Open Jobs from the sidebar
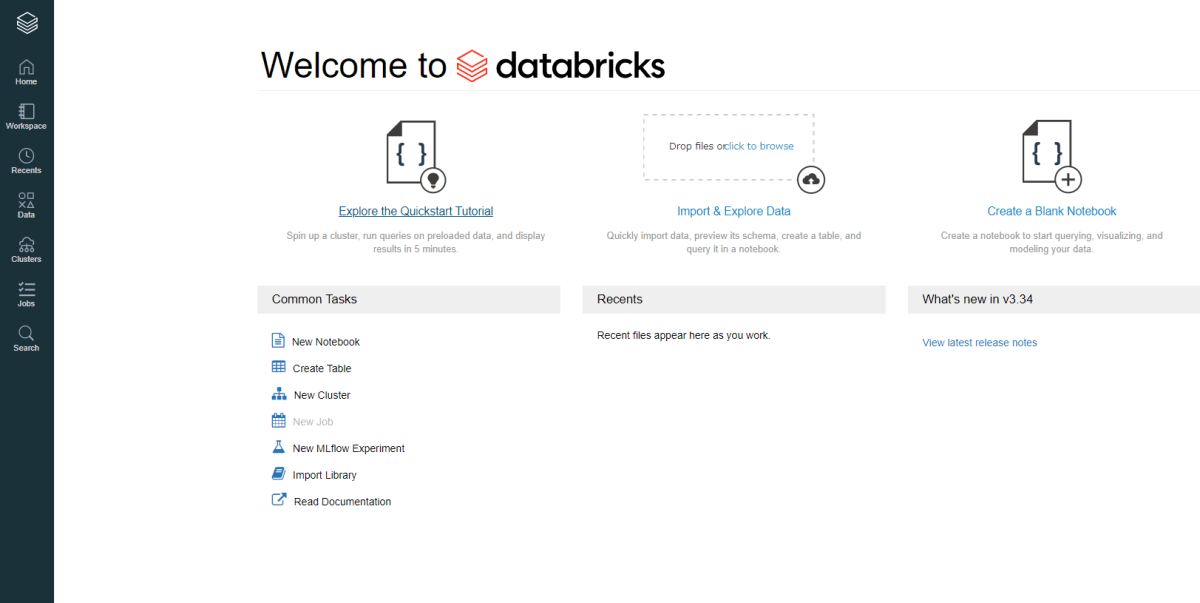 [x=26, y=294]
